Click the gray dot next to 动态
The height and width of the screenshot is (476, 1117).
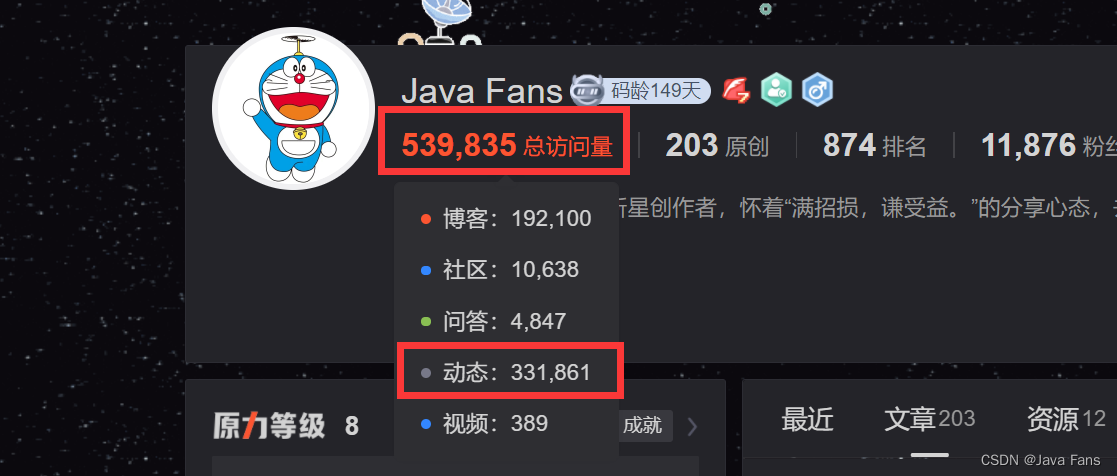426,372
